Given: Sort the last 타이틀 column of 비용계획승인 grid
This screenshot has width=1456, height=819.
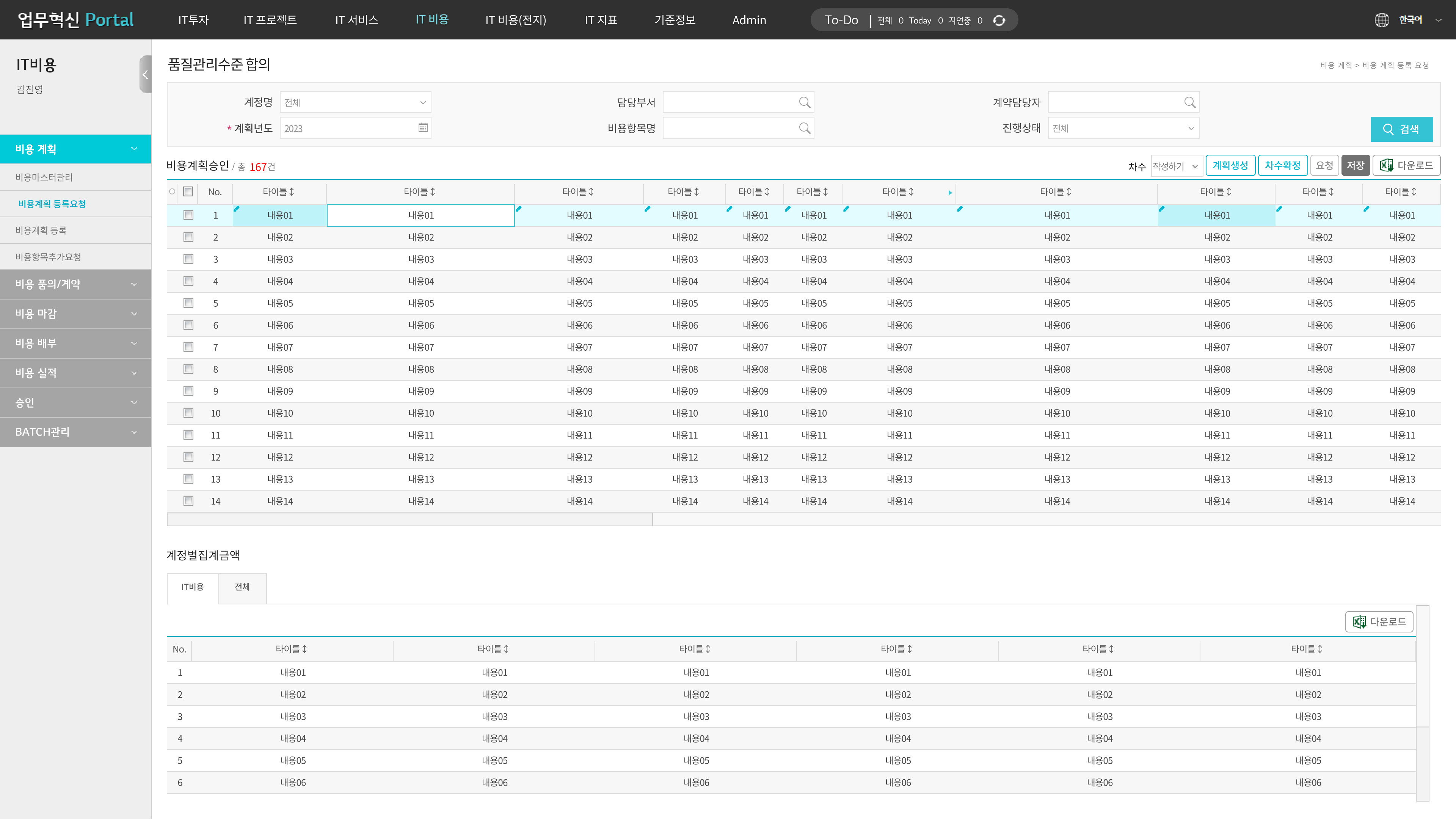Looking at the screenshot, I should pos(1414,191).
